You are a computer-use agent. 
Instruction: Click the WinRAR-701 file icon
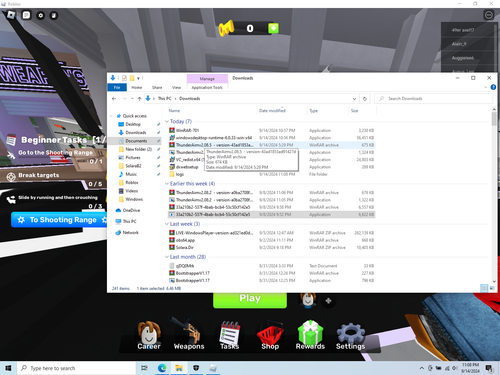172,130
